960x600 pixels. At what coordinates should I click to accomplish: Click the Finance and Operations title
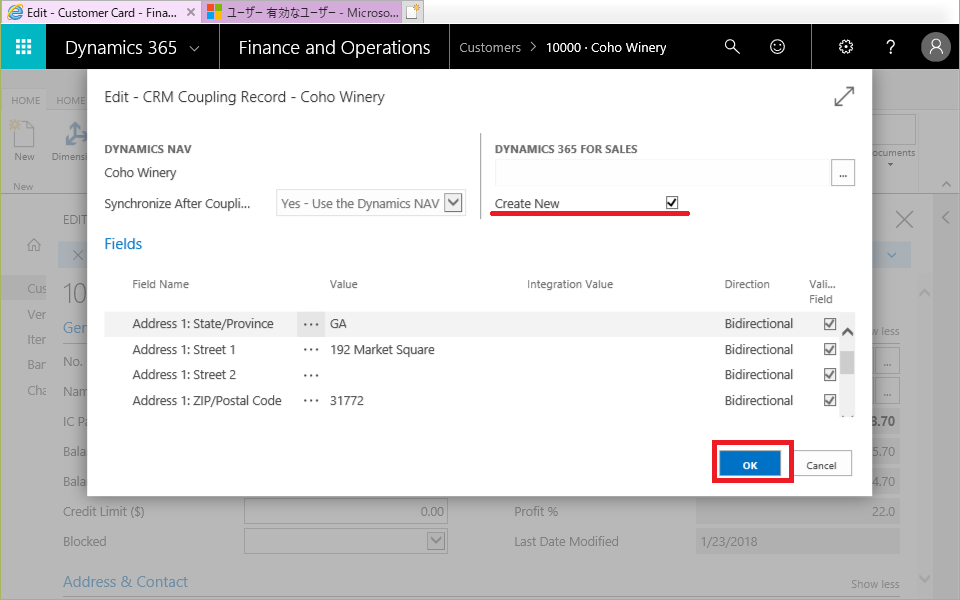[334, 48]
